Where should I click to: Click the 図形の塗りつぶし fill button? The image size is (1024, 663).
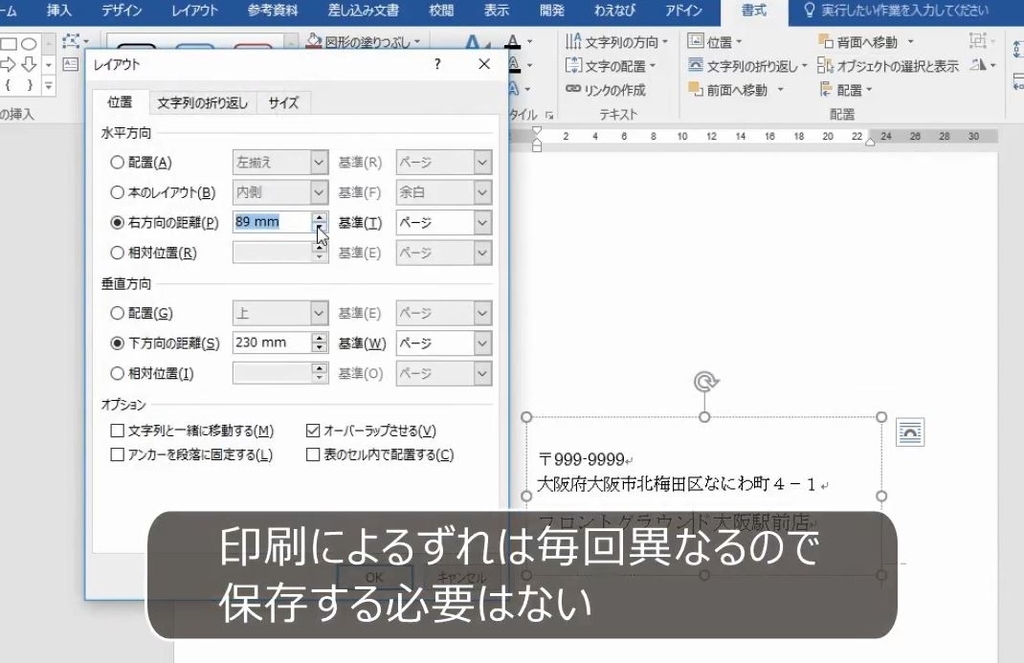click(x=362, y=41)
